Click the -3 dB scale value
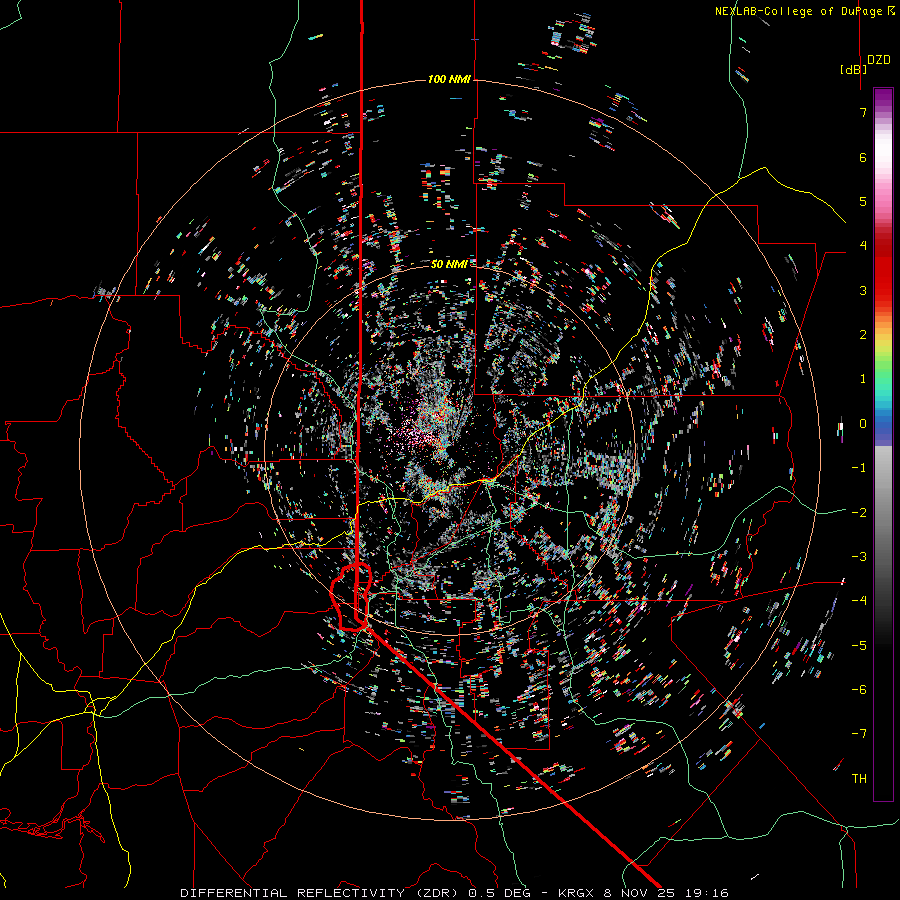The width and height of the screenshot is (900, 900). click(859, 557)
